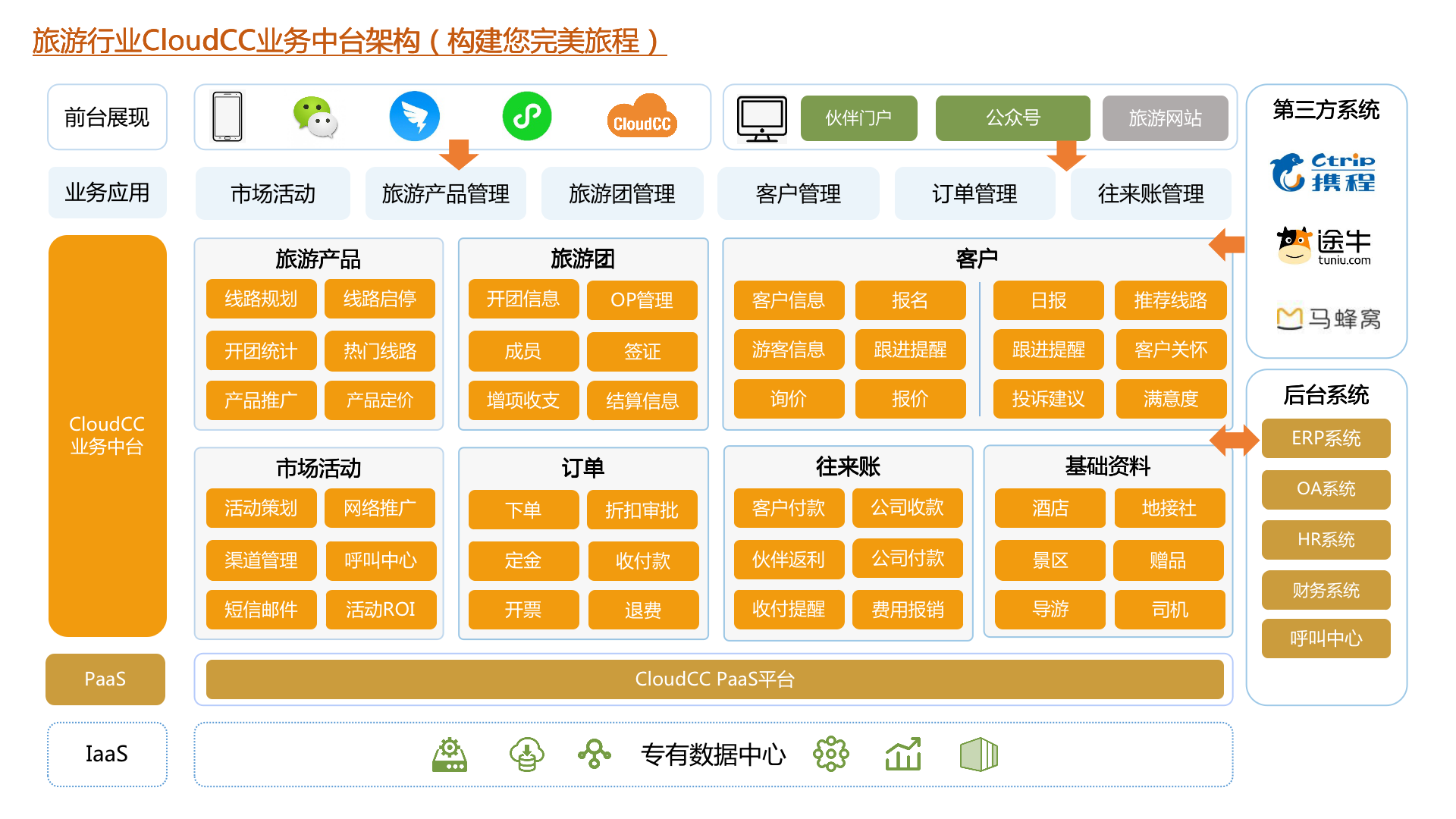Click the double-headed arrow beside ERP系统
Viewport: 1456px width, 819px height.
pos(1234,440)
